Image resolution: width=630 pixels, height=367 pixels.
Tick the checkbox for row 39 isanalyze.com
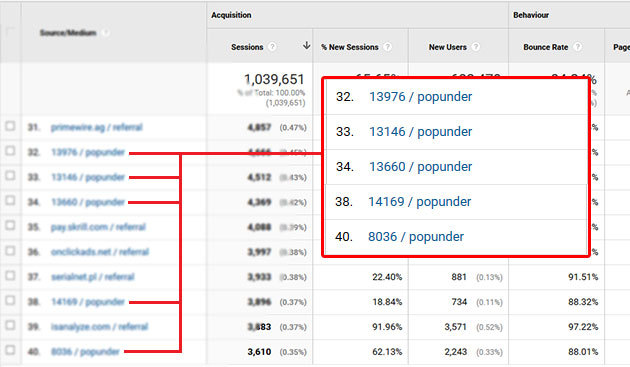tap(10, 326)
